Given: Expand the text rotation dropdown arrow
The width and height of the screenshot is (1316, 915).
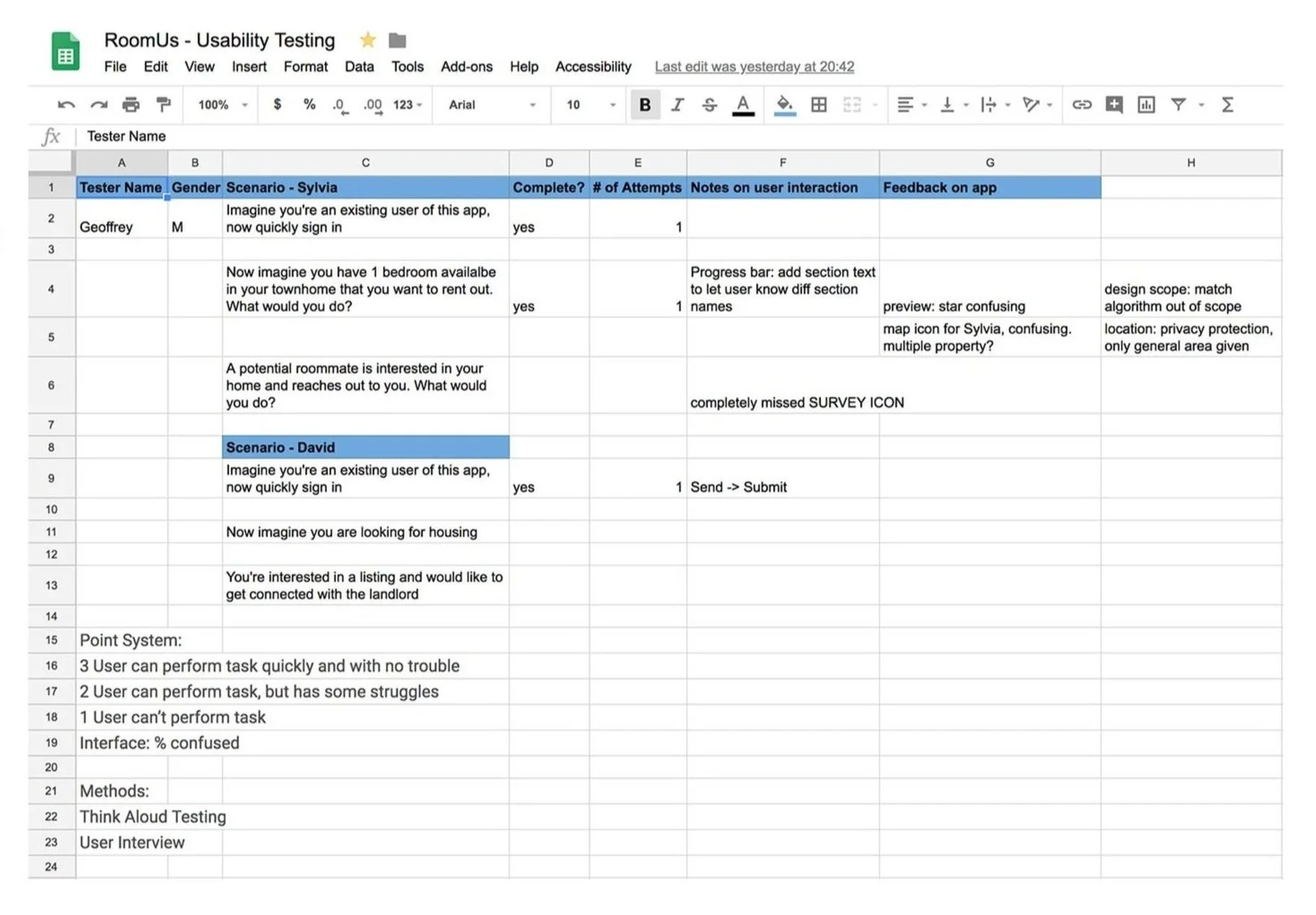Looking at the screenshot, I should click(x=1050, y=106).
